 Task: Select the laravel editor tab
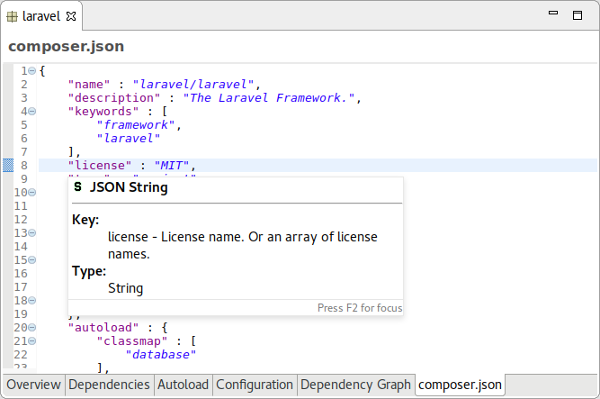(41, 16)
